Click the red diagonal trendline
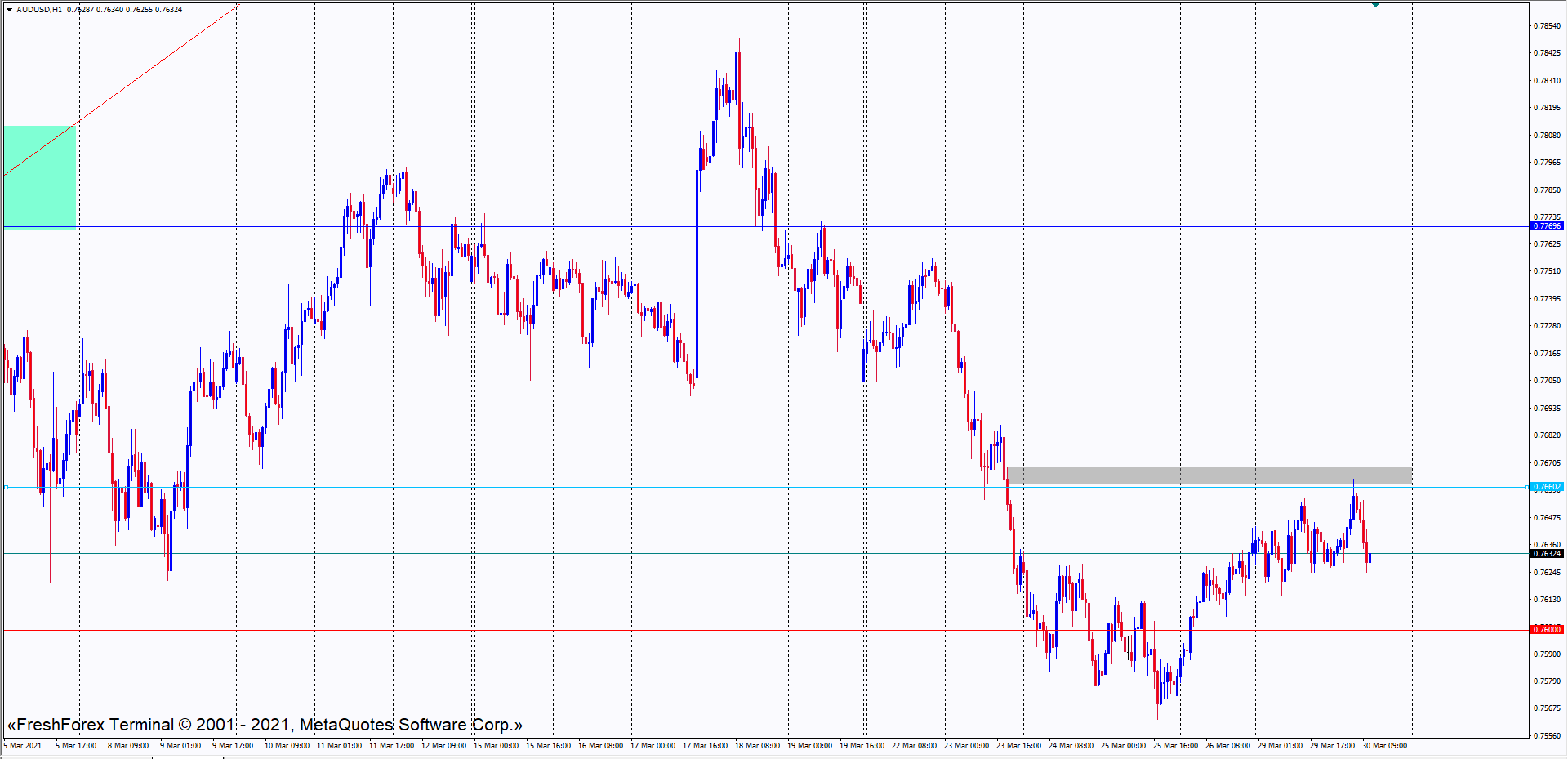Viewport: 1568px width, 759px height. tap(157, 65)
